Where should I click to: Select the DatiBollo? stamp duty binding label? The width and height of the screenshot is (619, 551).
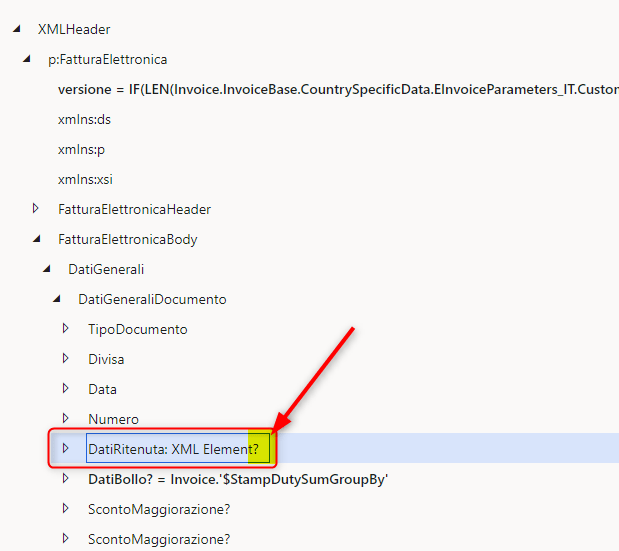click(x=237, y=480)
